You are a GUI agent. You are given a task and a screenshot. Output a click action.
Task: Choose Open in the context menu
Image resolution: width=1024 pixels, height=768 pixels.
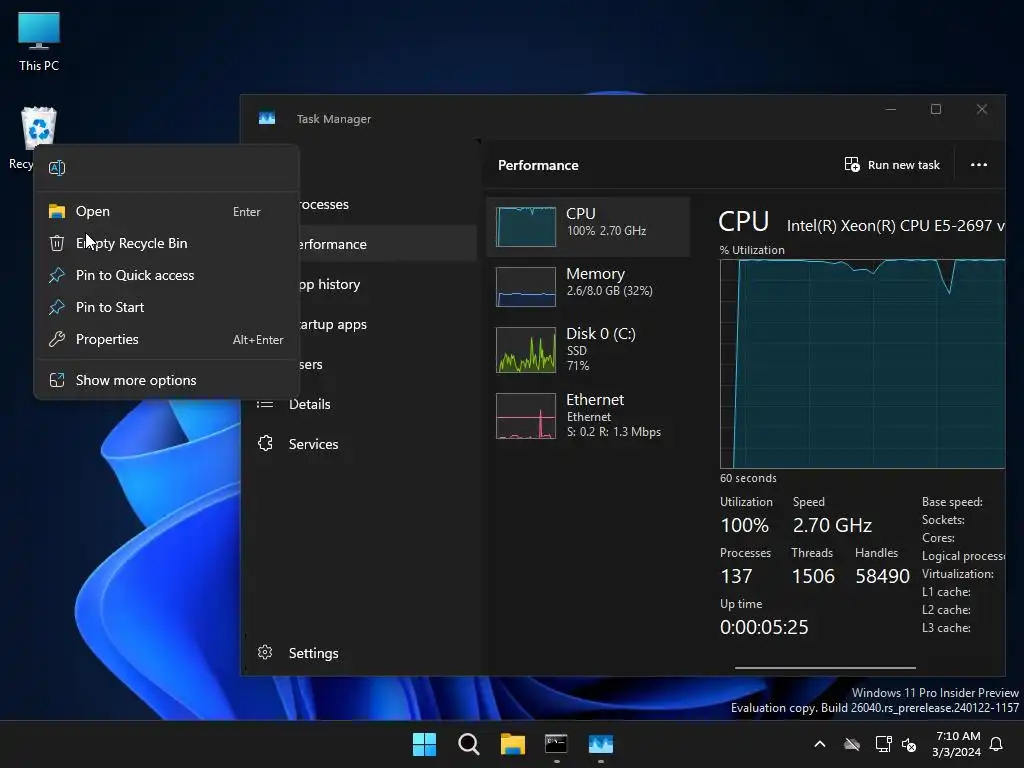[x=167, y=211]
